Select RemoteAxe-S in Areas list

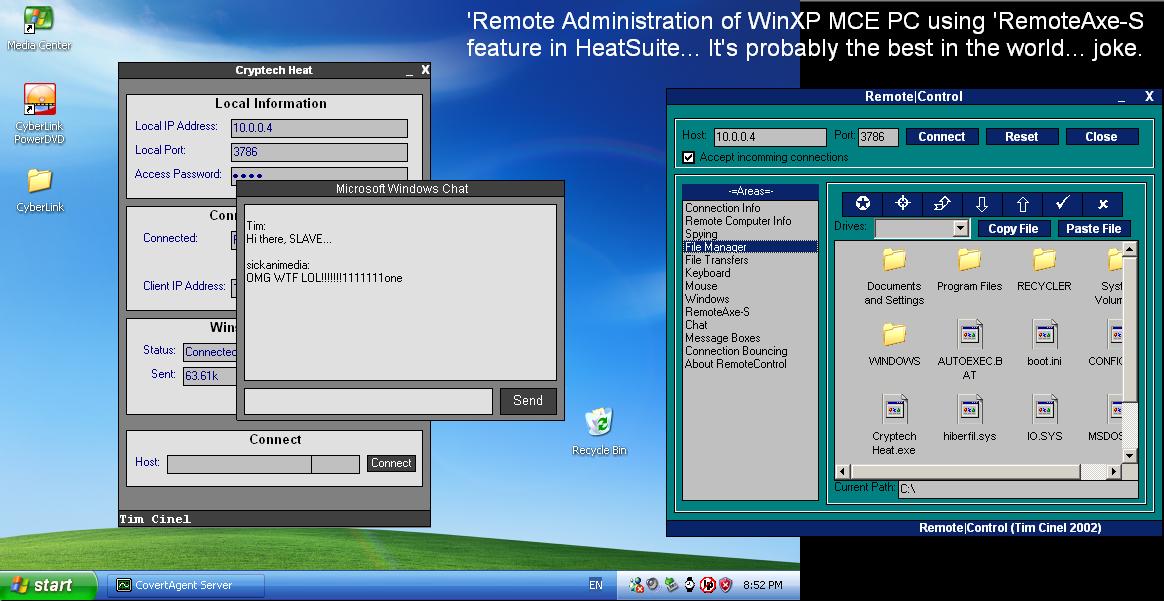click(717, 312)
